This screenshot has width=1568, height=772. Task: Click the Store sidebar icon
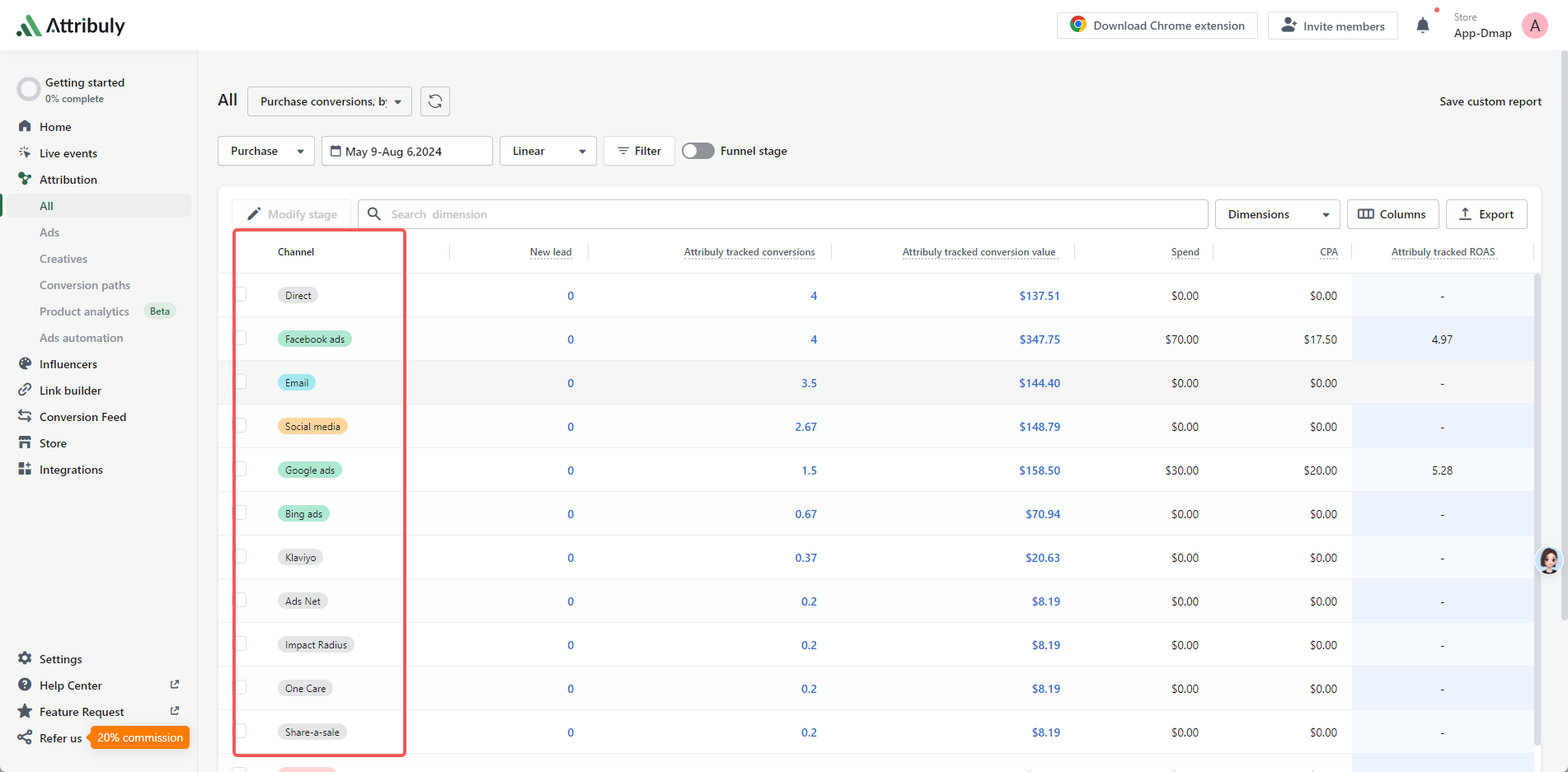tap(25, 442)
